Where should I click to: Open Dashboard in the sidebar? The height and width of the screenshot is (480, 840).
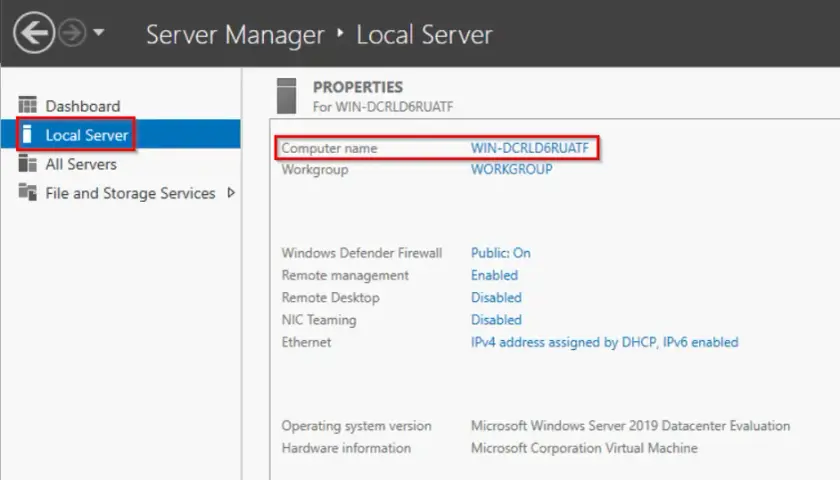(82, 106)
